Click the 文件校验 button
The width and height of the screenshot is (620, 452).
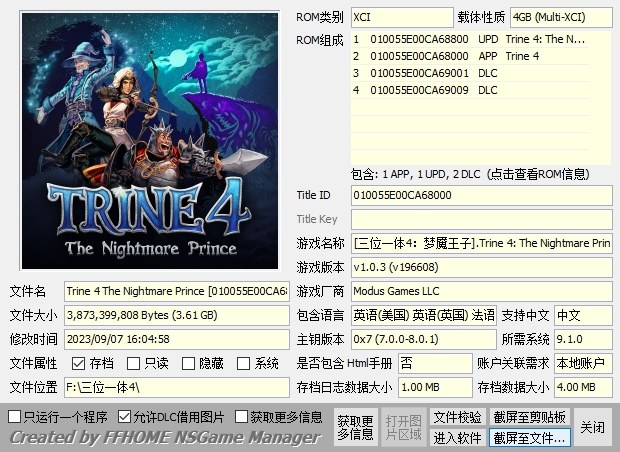point(457,417)
